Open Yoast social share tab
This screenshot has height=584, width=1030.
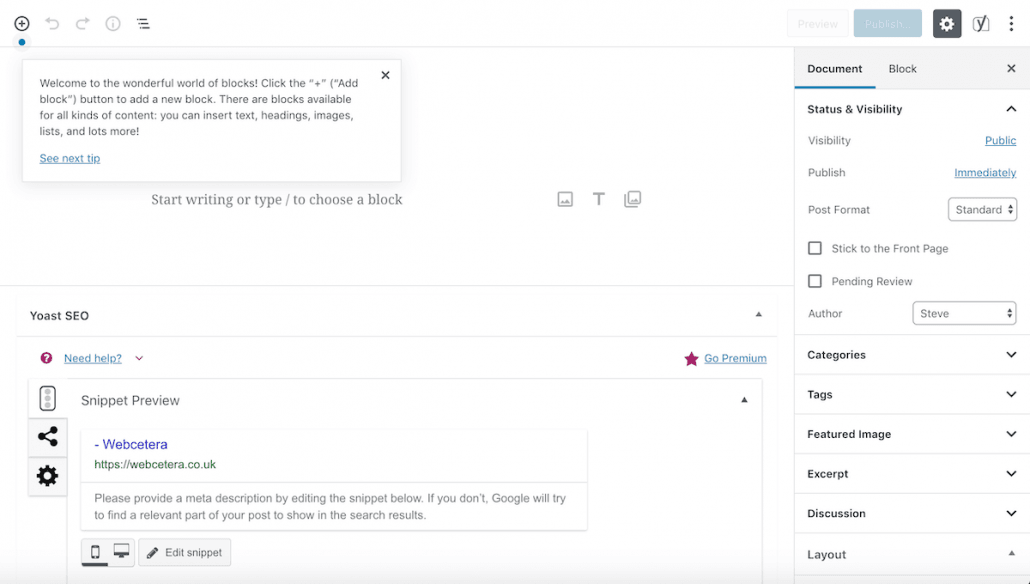pos(47,437)
